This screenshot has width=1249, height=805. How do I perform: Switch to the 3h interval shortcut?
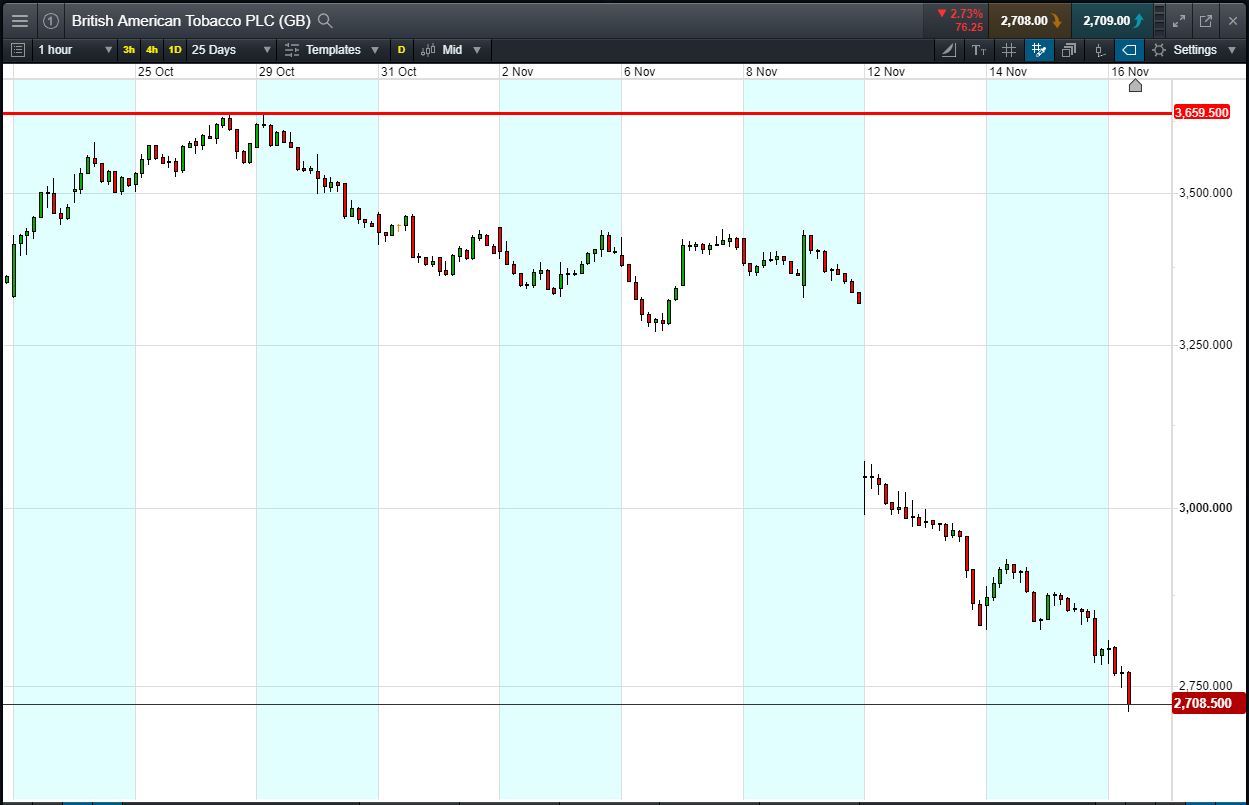coord(129,49)
